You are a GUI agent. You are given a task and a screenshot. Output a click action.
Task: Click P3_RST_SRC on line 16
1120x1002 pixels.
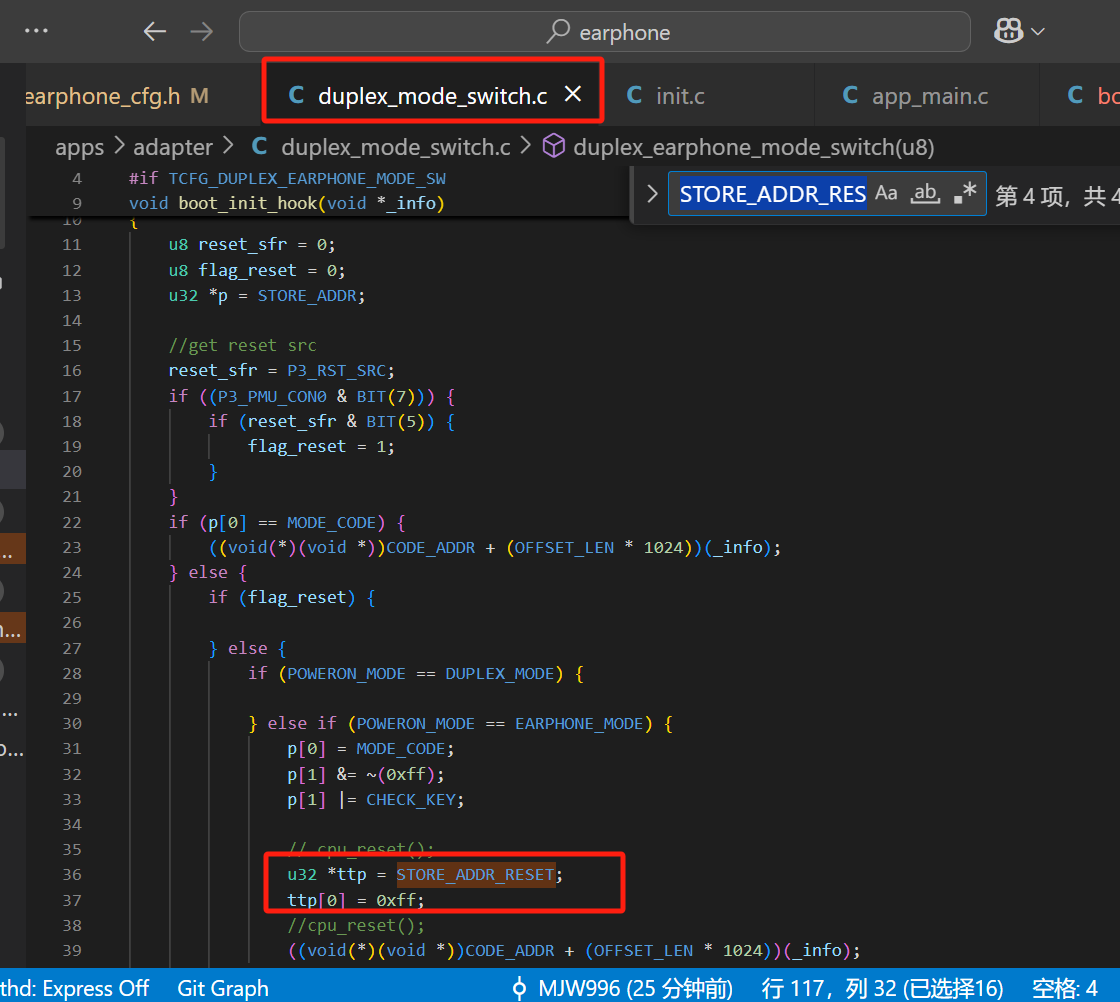tap(336, 370)
